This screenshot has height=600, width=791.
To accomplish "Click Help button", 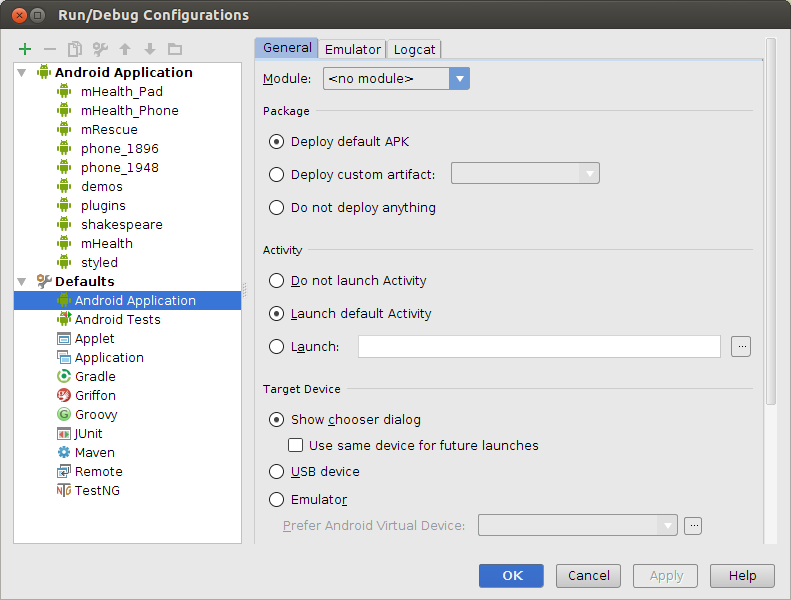I will 742,576.
